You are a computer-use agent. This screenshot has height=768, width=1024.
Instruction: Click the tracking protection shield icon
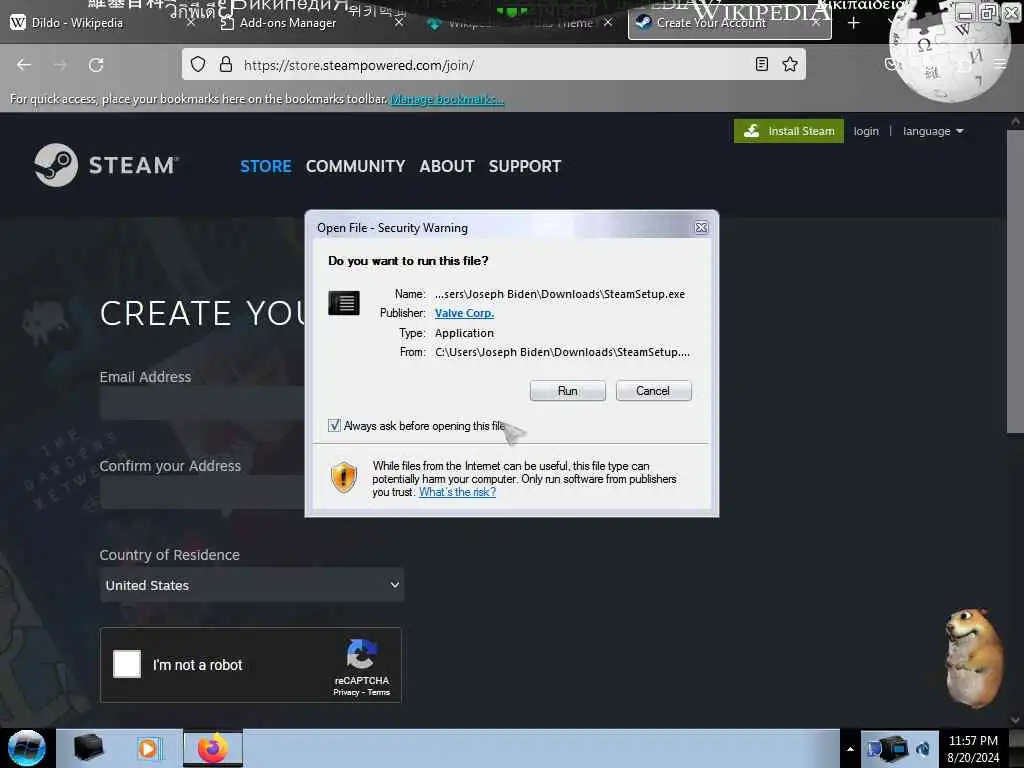(198, 64)
